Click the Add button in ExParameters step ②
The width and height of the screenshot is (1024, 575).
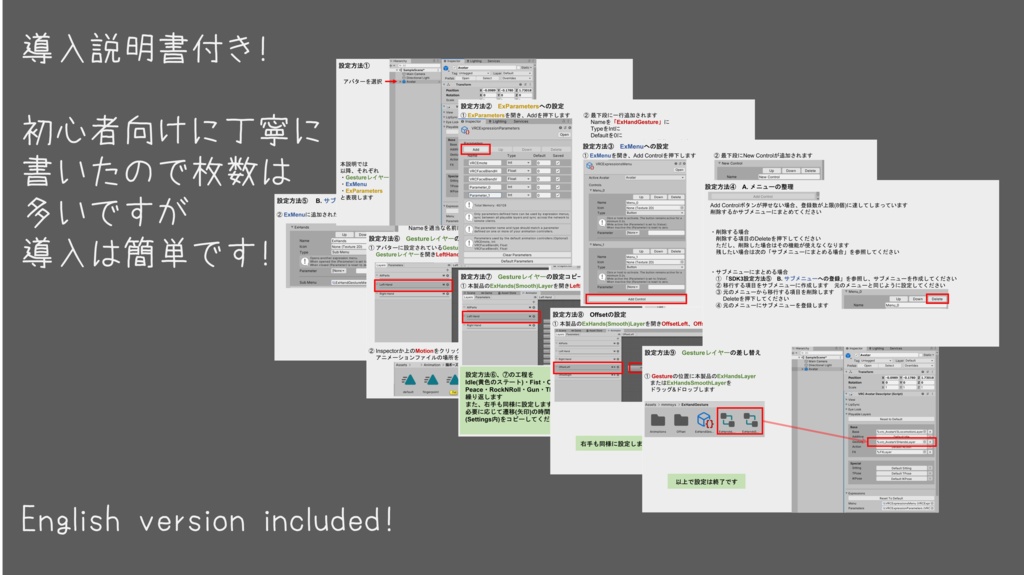(475, 149)
